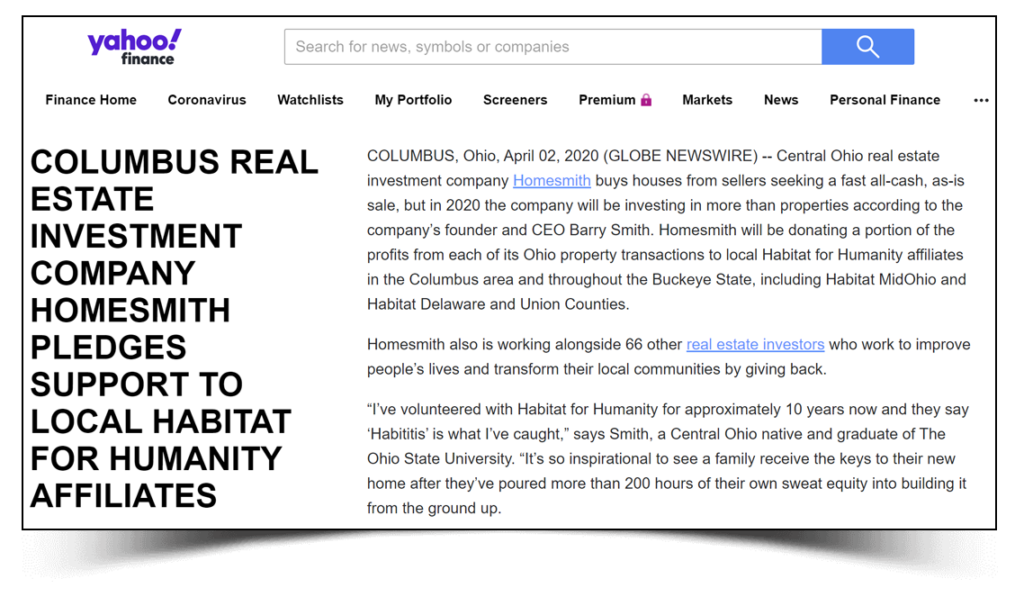Viewport: 1024px width, 597px height.
Task: Click the quote starting "I've volunteered with Habitat"
Action: [x=668, y=459]
